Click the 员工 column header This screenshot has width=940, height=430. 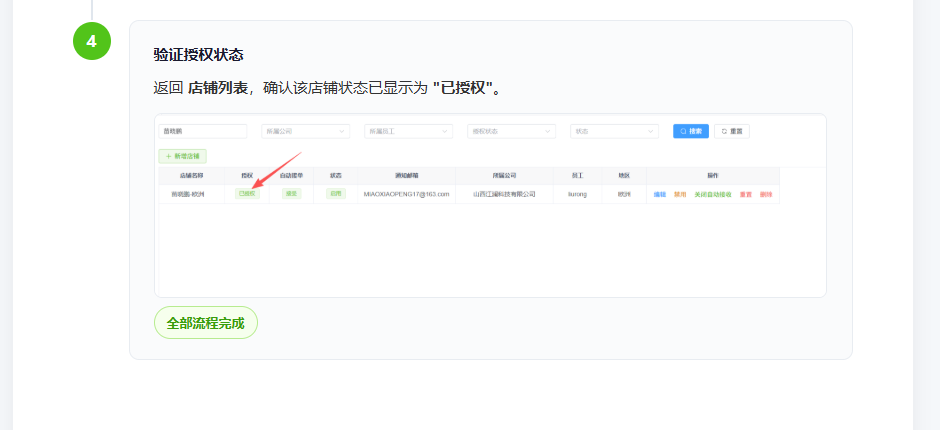tap(578, 176)
